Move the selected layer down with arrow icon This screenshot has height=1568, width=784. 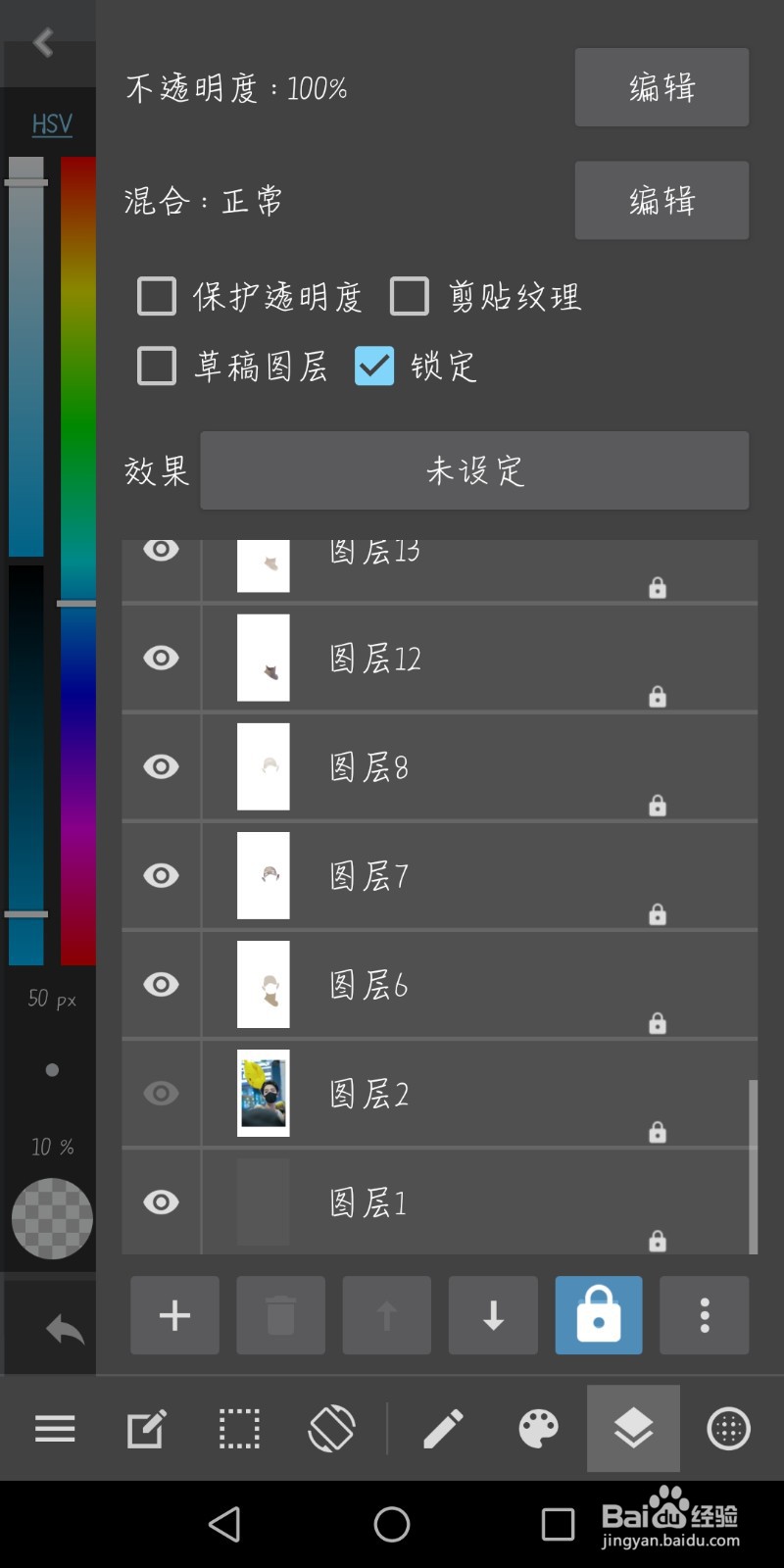tap(492, 1315)
